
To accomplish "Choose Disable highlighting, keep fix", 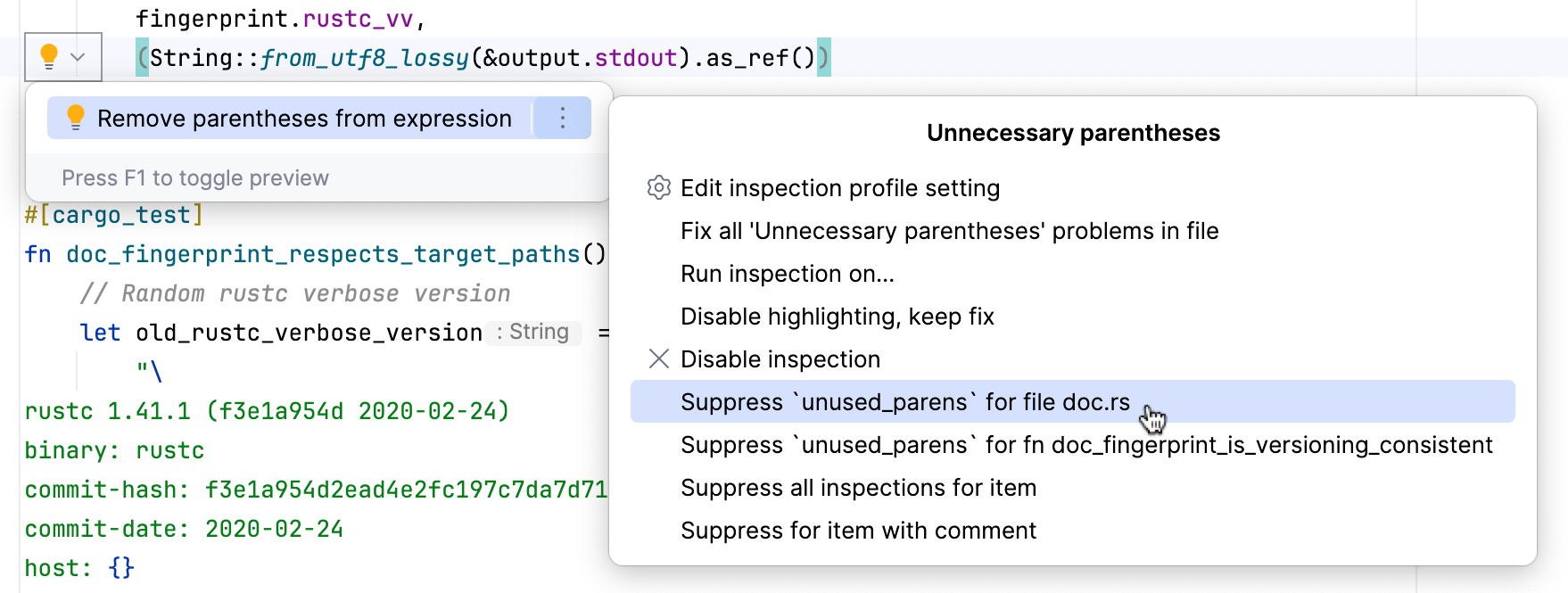I will pyautogui.click(x=837, y=317).
